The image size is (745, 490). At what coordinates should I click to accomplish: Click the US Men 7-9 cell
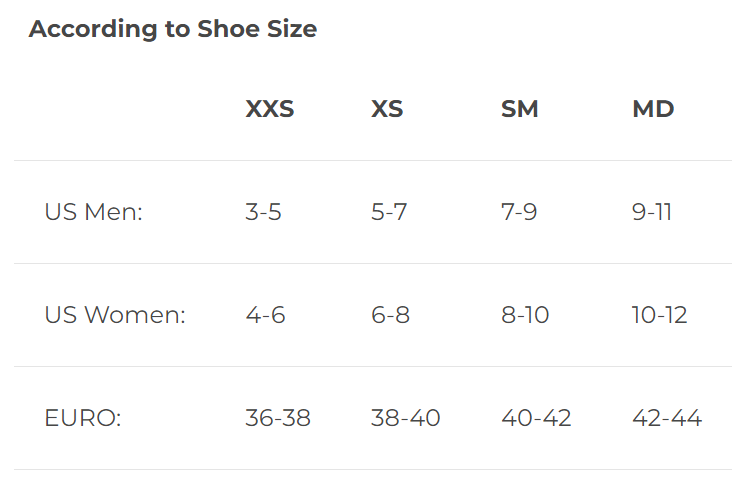pos(519,212)
